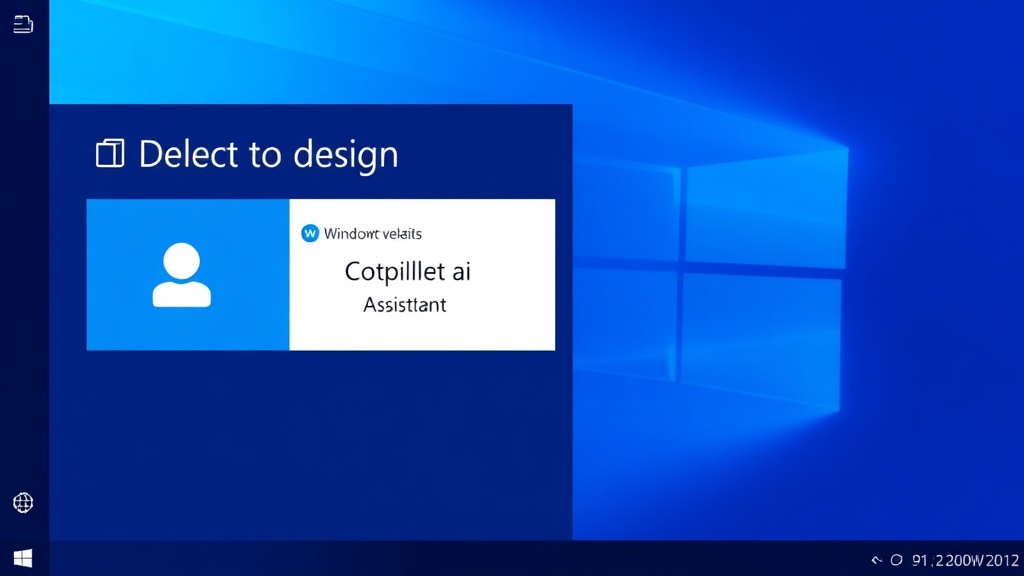Click the network arrow icon in system tray
Image resolution: width=1024 pixels, height=576 pixels.
tap(877, 560)
